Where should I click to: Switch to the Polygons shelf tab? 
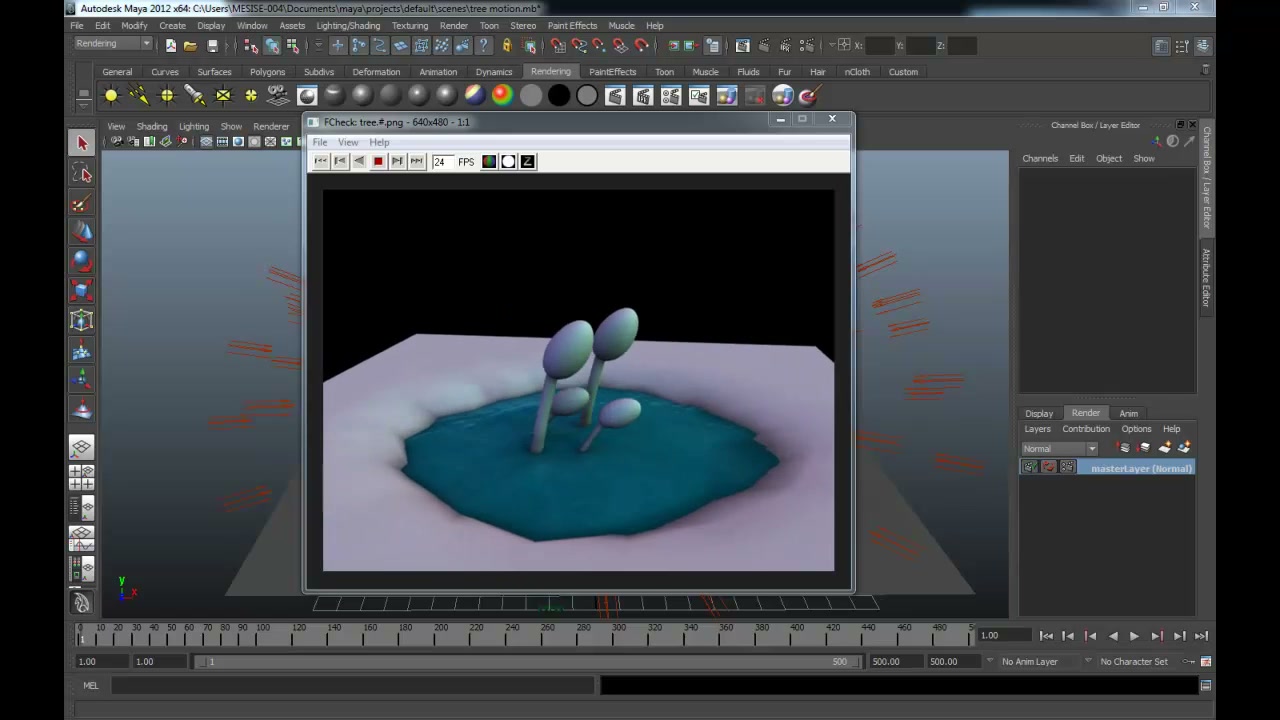click(267, 72)
